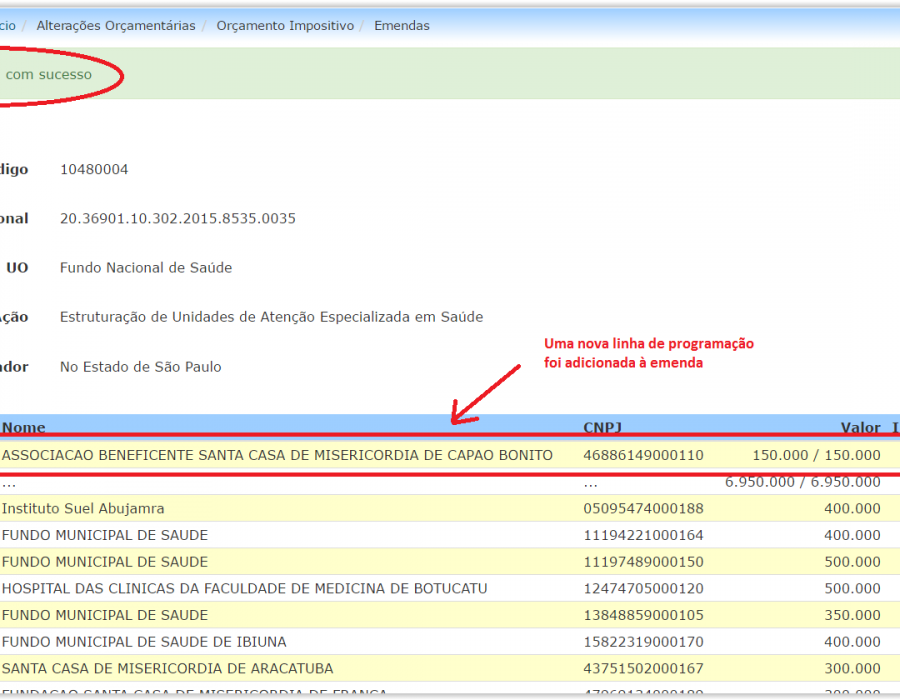900x700 pixels.
Task: Select CNPJ 12474705000120
Action: tap(643, 589)
